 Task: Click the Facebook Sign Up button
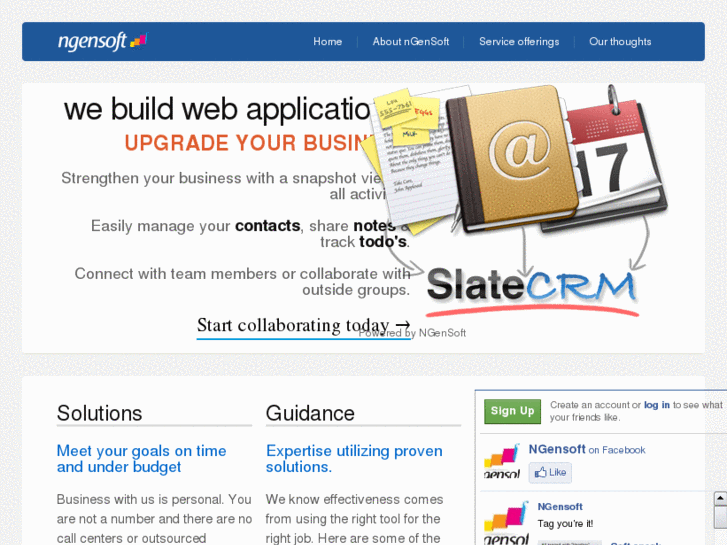coord(512,411)
